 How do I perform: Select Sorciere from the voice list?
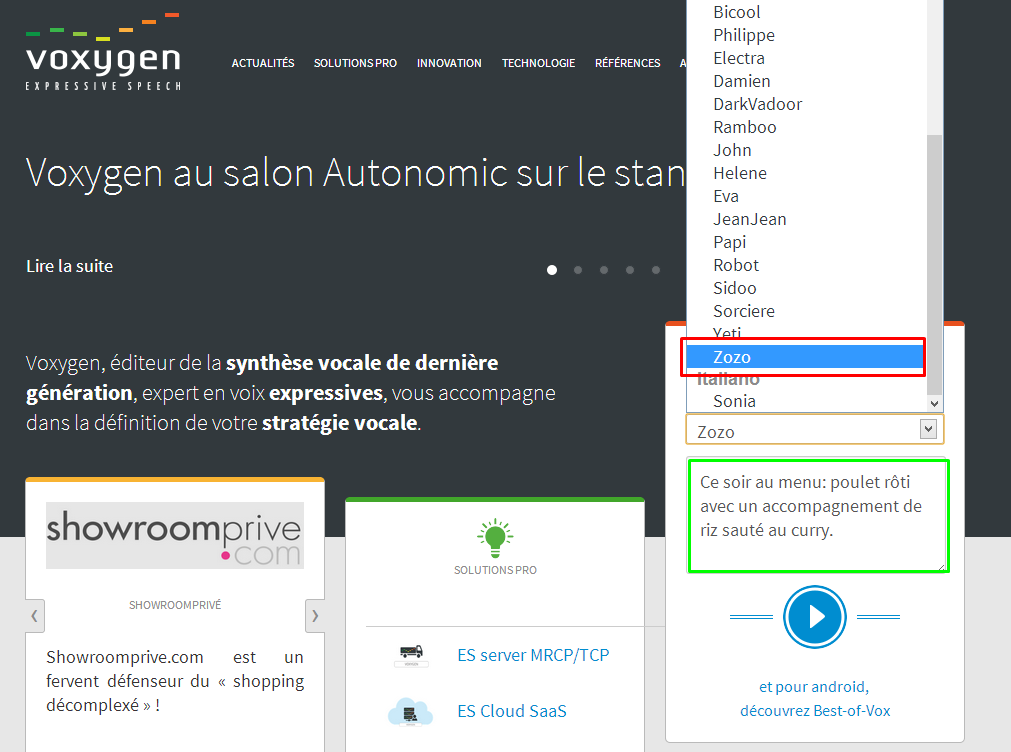pyautogui.click(x=806, y=312)
